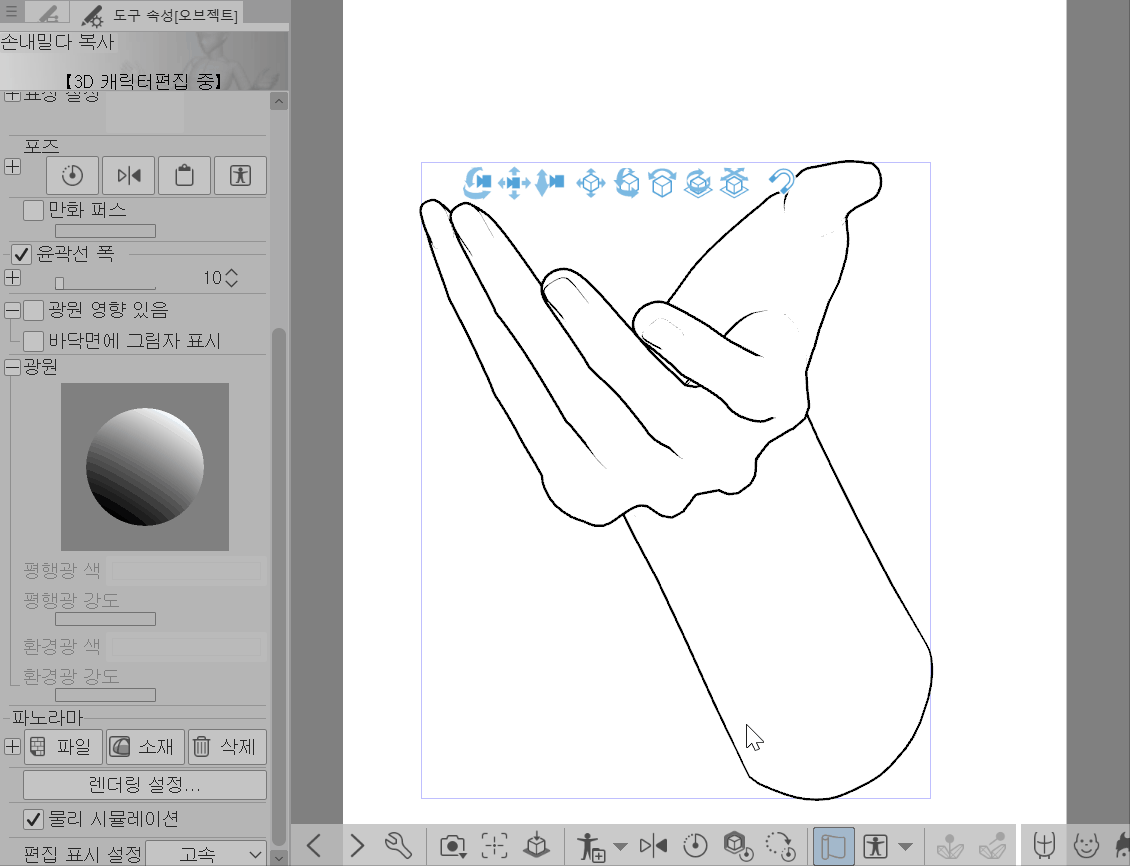Viewport: 1130px width, 866px height.
Task: Click the 윤곽선 폭 value stepper arrows
Action: coord(231,277)
